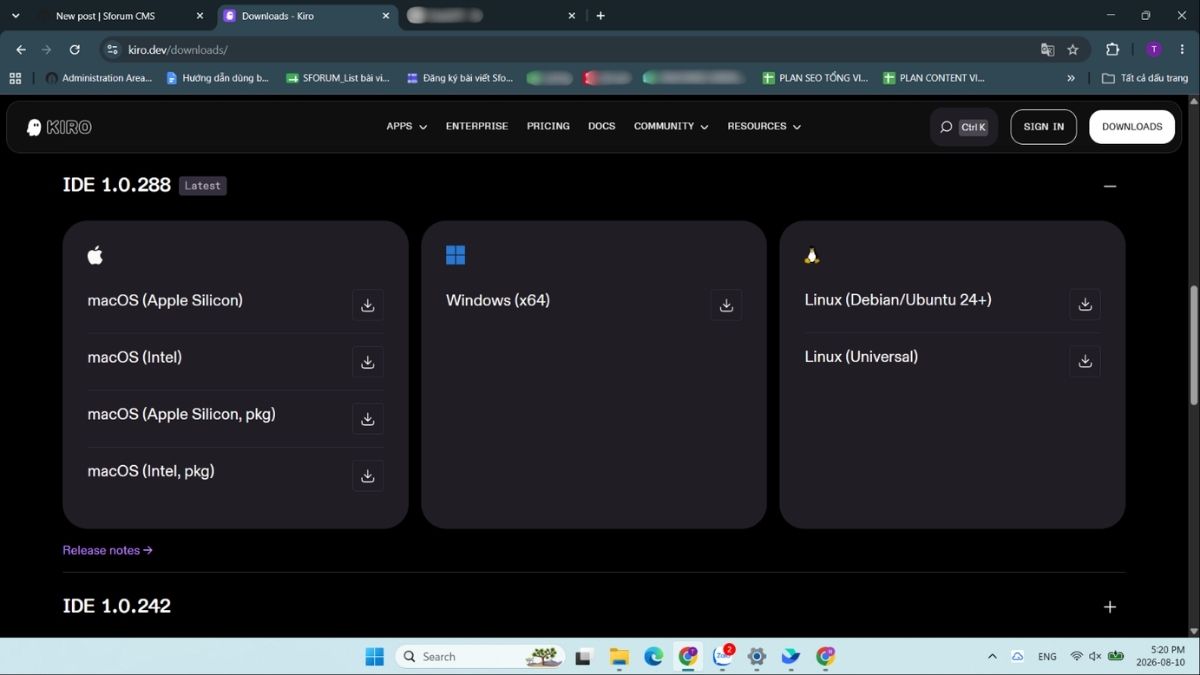1200x675 pixels.
Task: Open the COMMUNITY dropdown menu
Action: pos(671,126)
